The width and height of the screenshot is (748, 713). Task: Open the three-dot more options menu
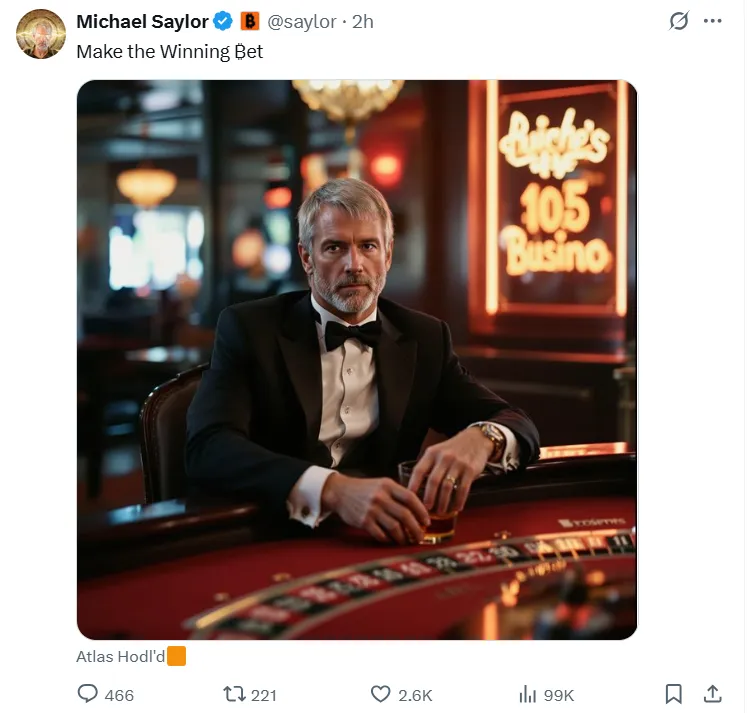[712, 21]
